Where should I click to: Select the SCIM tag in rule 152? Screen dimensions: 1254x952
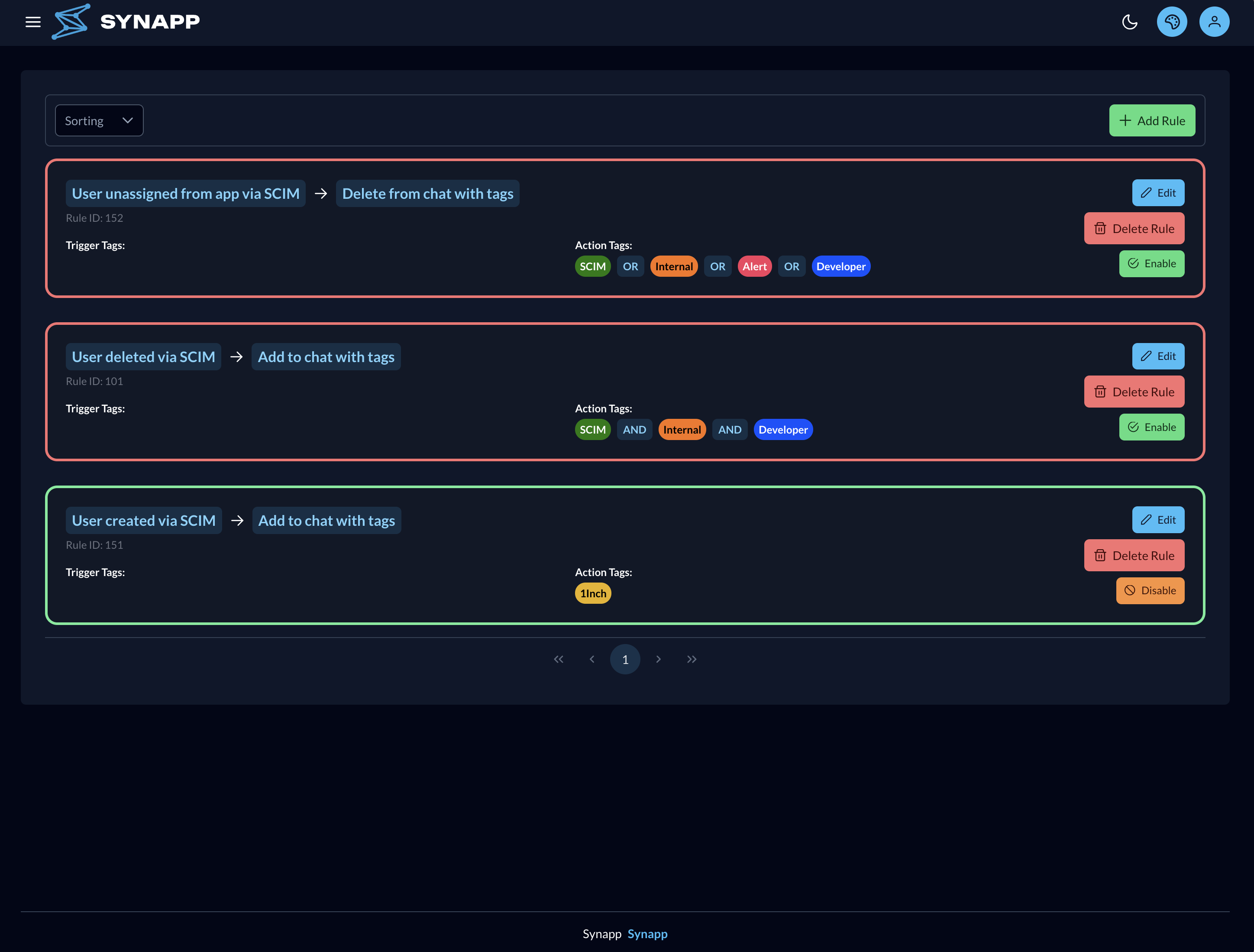click(592, 266)
